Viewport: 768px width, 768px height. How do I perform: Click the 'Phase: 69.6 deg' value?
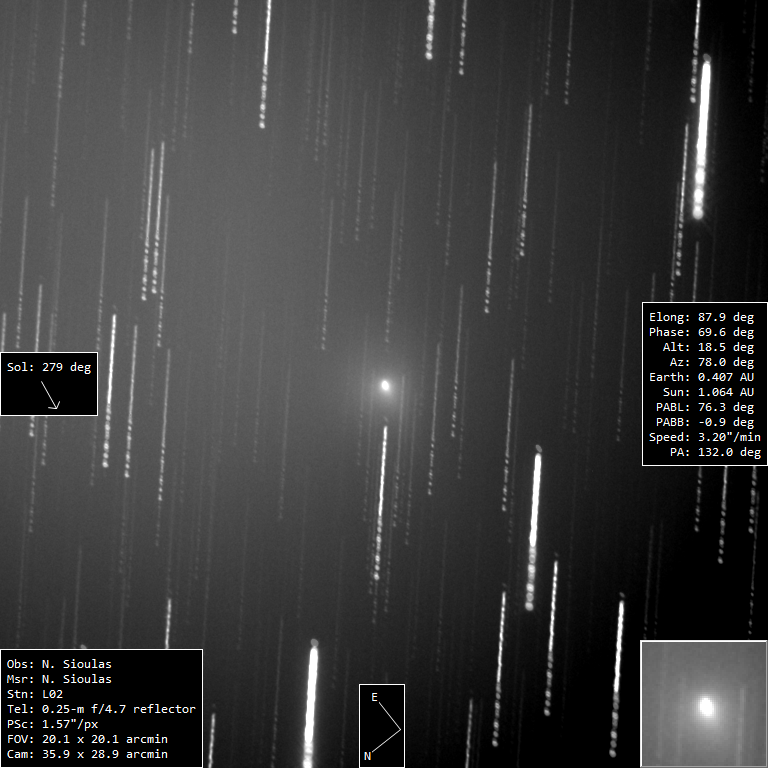(x=701, y=333)
